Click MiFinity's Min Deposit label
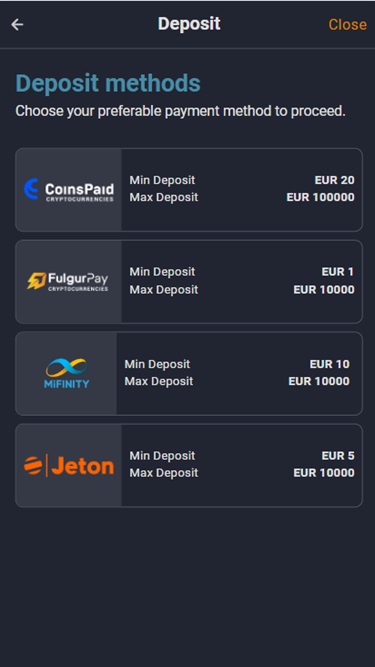Screen dimensions: 375x667 click(x=157, y=364)
